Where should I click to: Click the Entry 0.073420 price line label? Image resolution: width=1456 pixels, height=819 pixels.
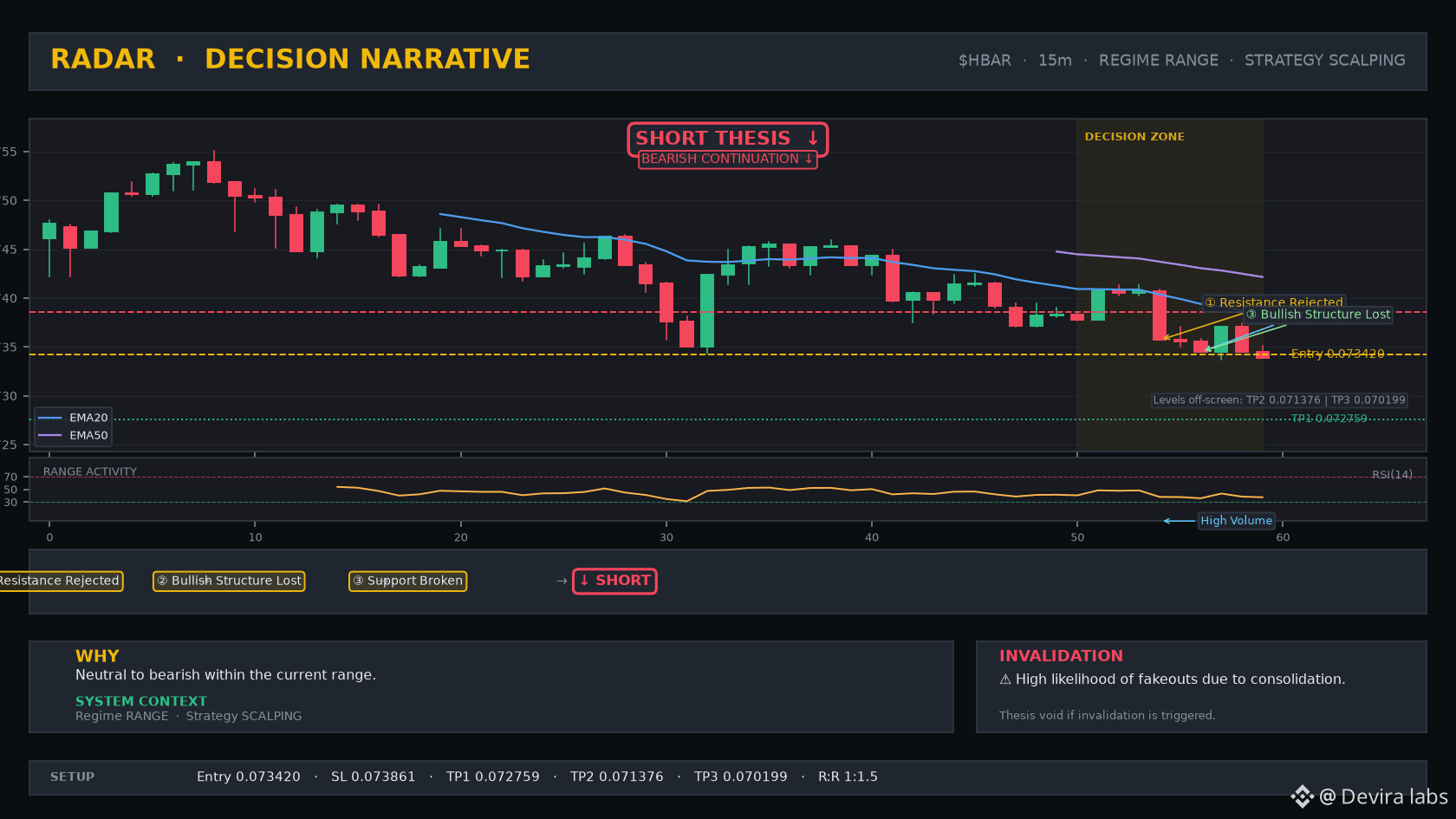[x=1337, y=354]
